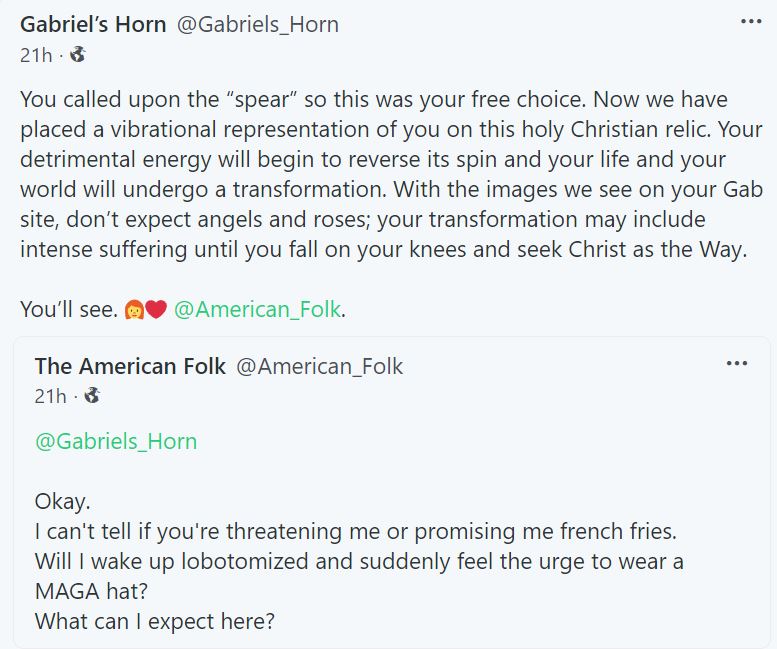This screenshot has height=649, width=777.
Task: Click the @Gabriels_Horn handle in the post header
Action: coord(258,24)
